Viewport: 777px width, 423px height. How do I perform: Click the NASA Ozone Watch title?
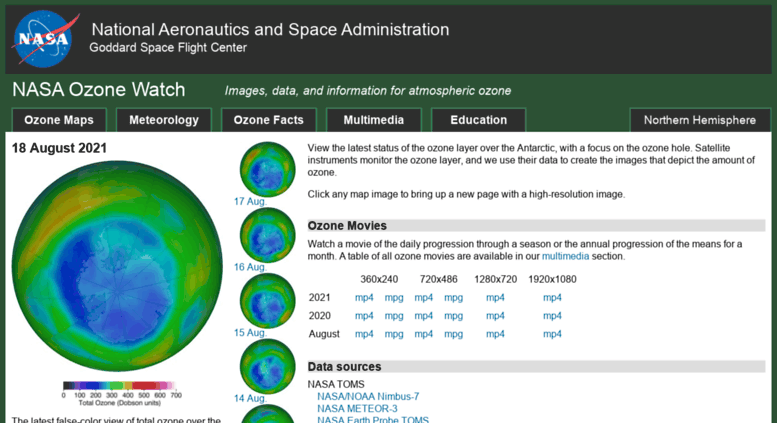tap(99, 90)
